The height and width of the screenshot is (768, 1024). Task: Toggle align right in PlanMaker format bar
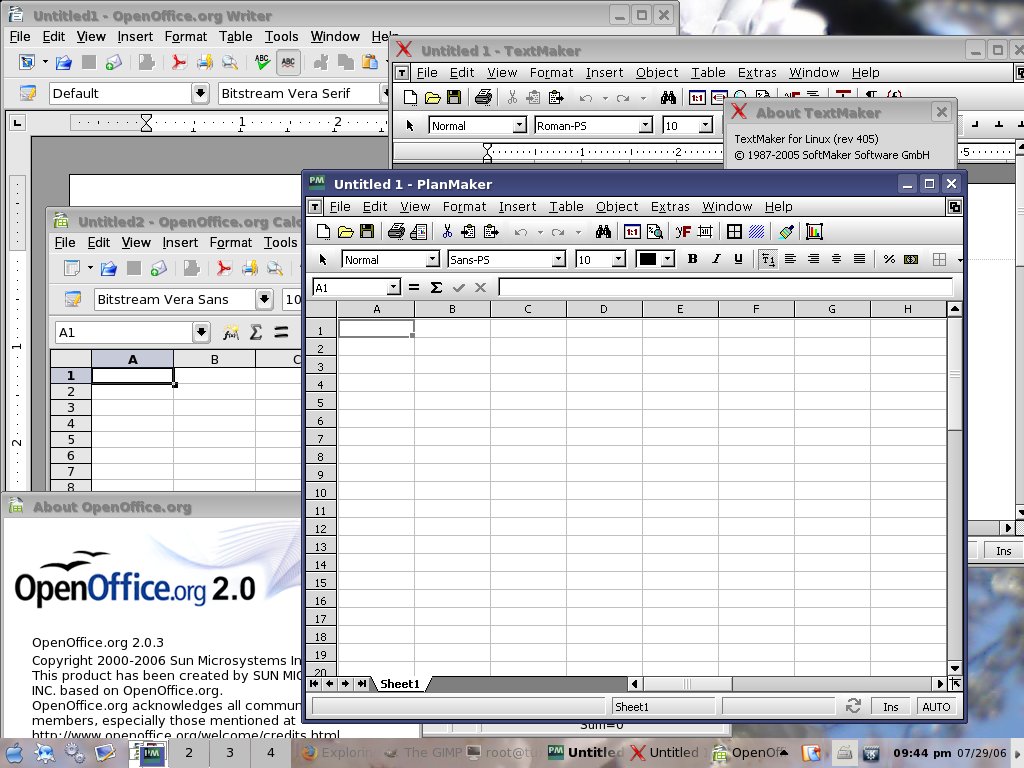(x=813, y=259)
